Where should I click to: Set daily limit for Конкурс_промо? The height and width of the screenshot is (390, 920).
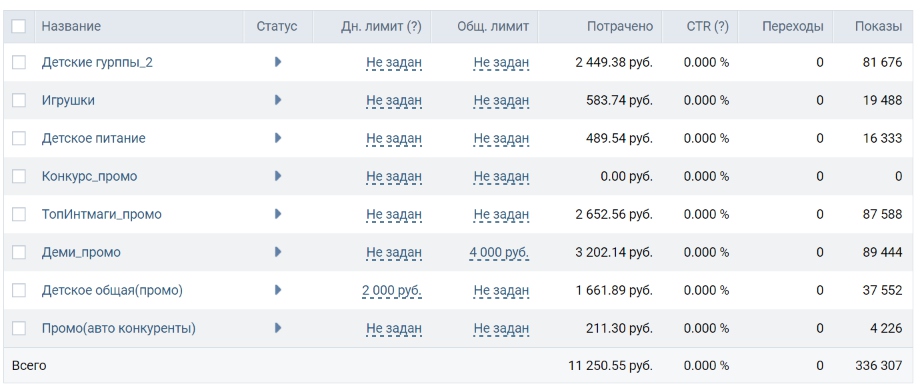394,177
